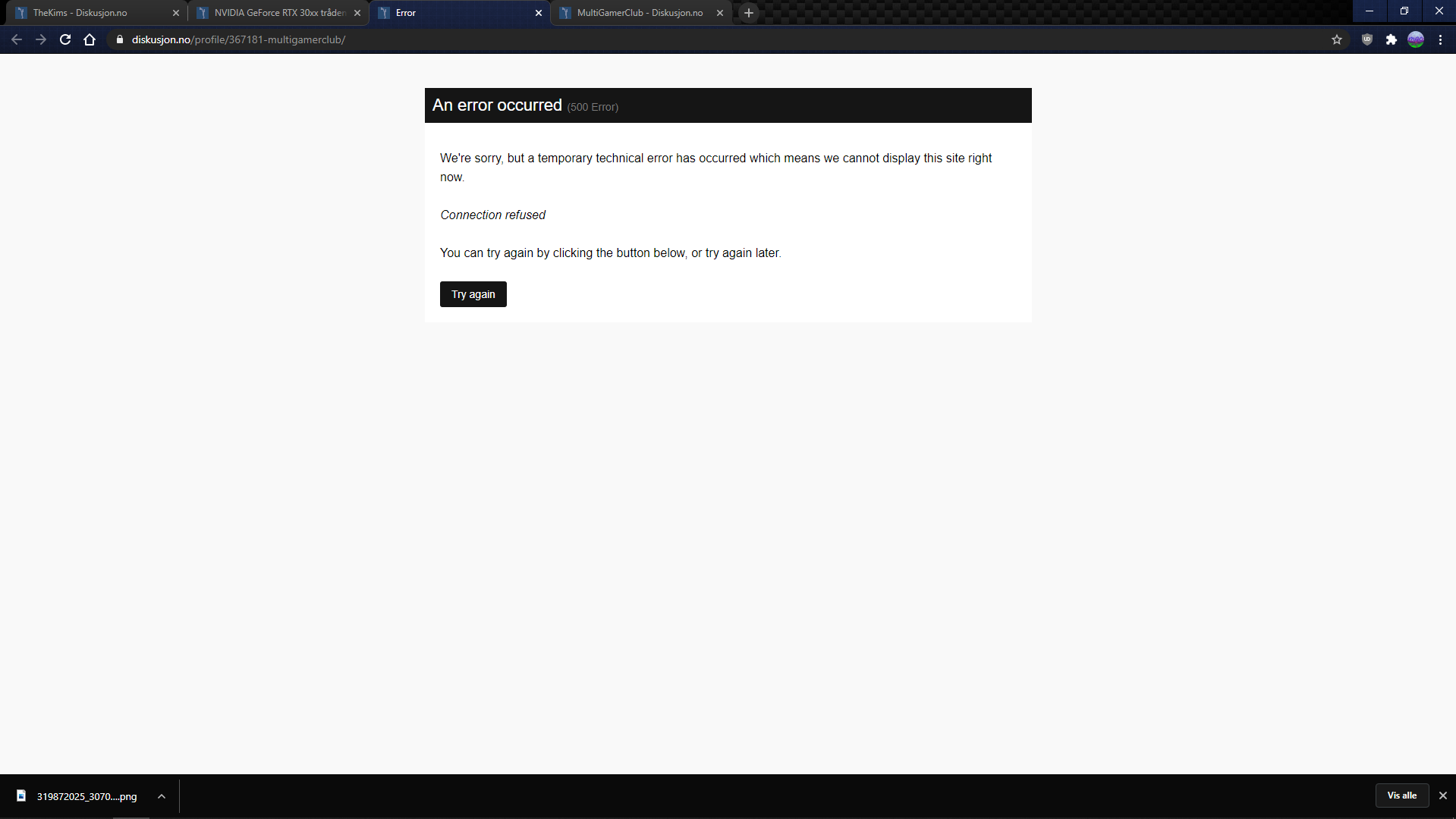Viewport: 1456px width, 819px height.
Task: Open a new tab with plus button
Action: click(x=749, y=13)
